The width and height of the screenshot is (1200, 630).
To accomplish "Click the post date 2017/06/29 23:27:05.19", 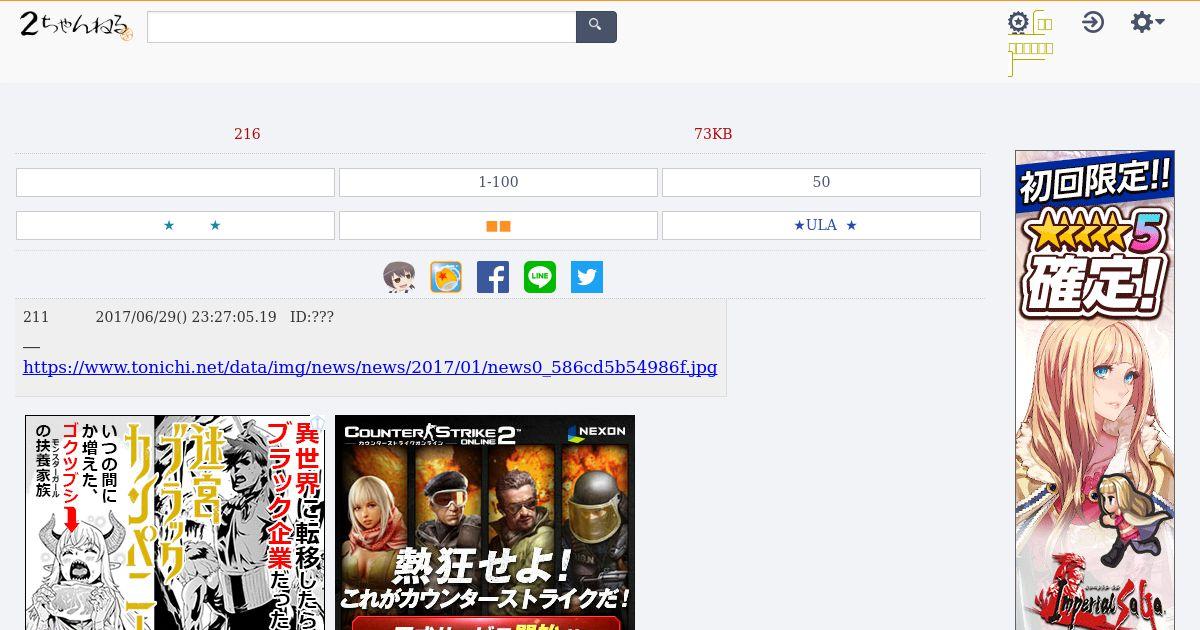I will (186, 317).
